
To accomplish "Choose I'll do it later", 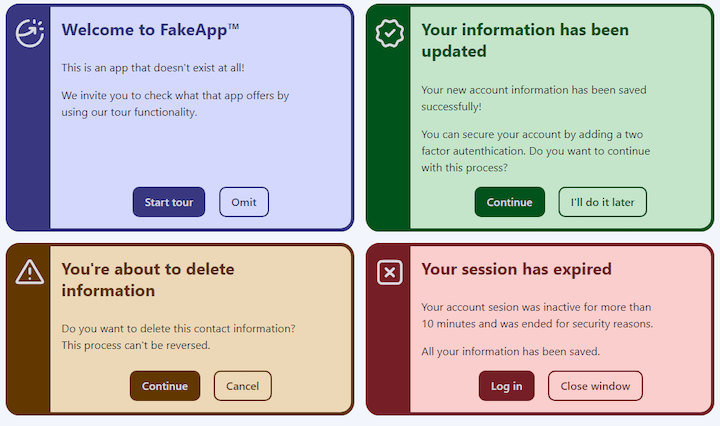I will pos(602,202).
